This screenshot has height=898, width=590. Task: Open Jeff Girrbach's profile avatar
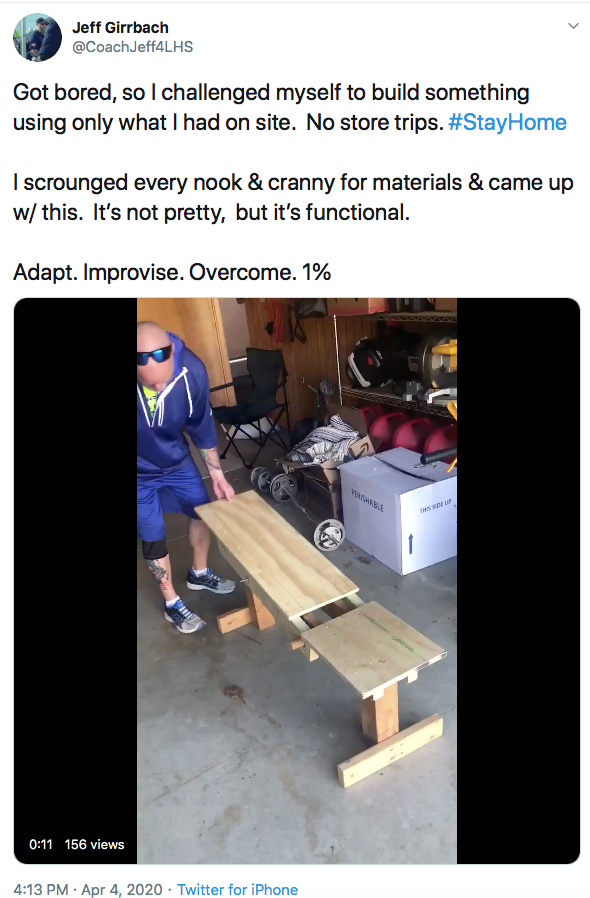(x=37, y=37)
